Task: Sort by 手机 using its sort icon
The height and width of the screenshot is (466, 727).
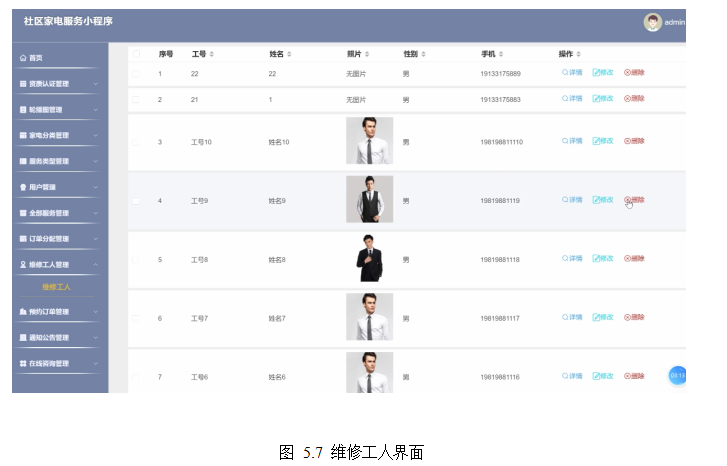Action: click(x=501, y=54)
